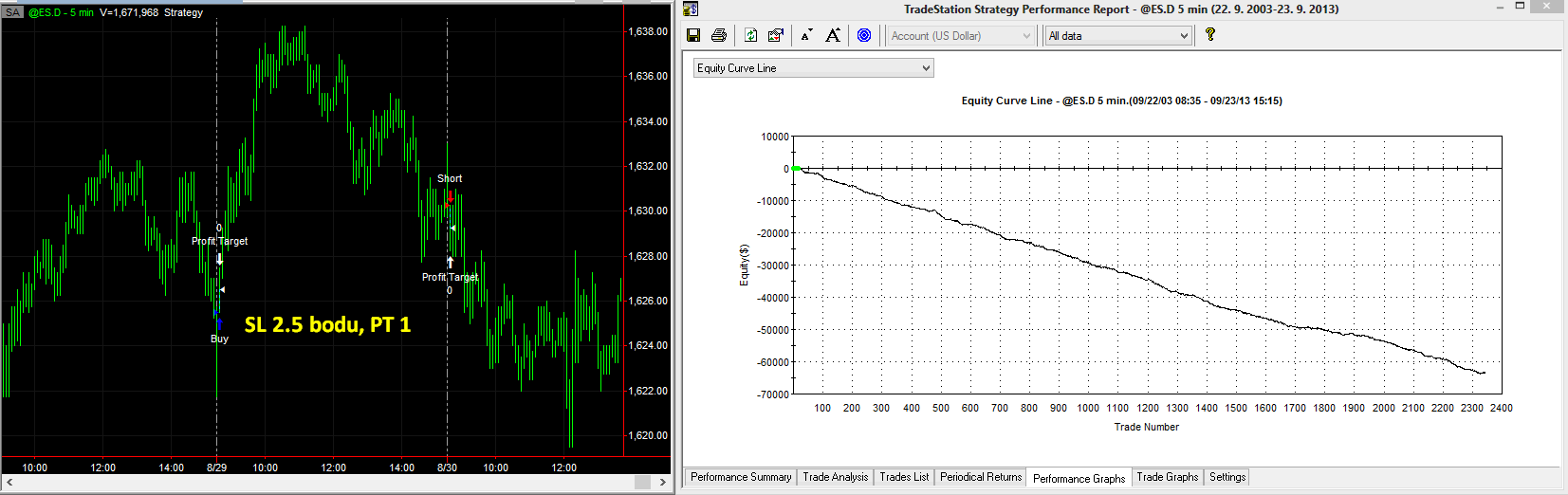Viewport: 1568px width, 495px height.
Task: Click the 'SL 2.5 bodu, PT 1' annotation
Action: click(x=327, y=324)
